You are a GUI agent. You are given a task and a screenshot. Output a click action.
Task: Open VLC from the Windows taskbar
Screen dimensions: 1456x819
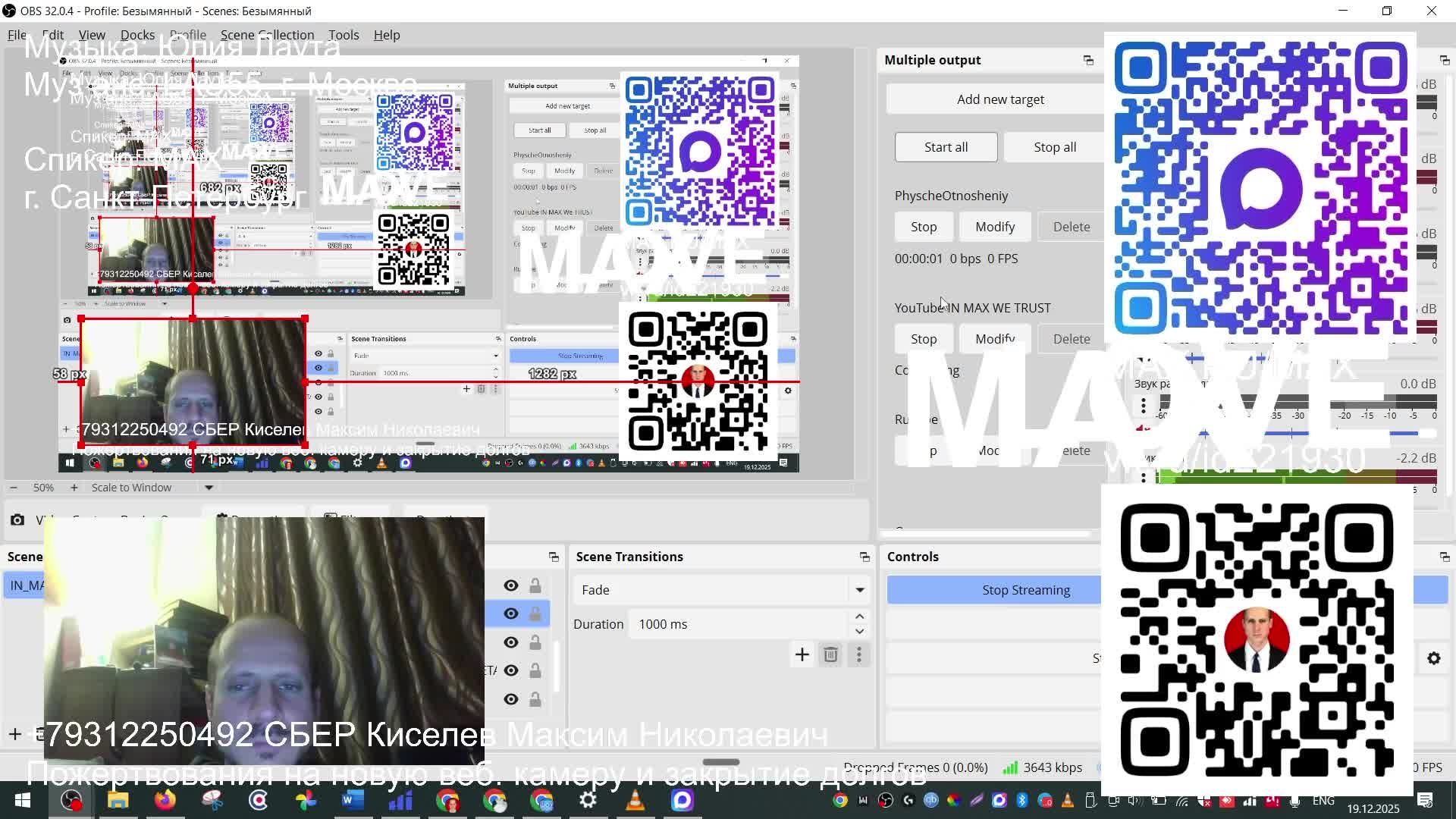pyautogui.click(x=635, y=800)
